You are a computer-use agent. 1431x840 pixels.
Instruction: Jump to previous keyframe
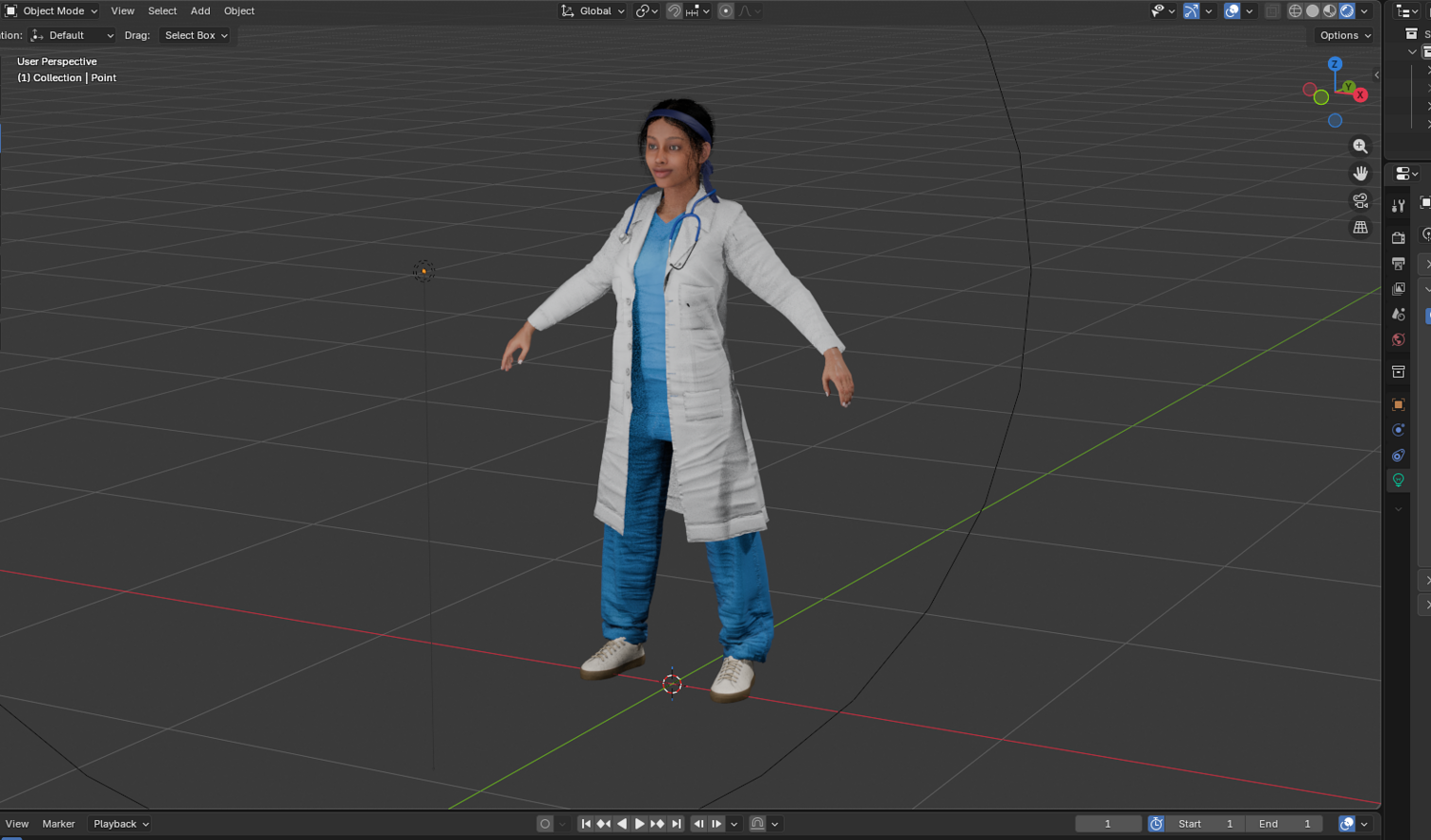click(604, 824)
